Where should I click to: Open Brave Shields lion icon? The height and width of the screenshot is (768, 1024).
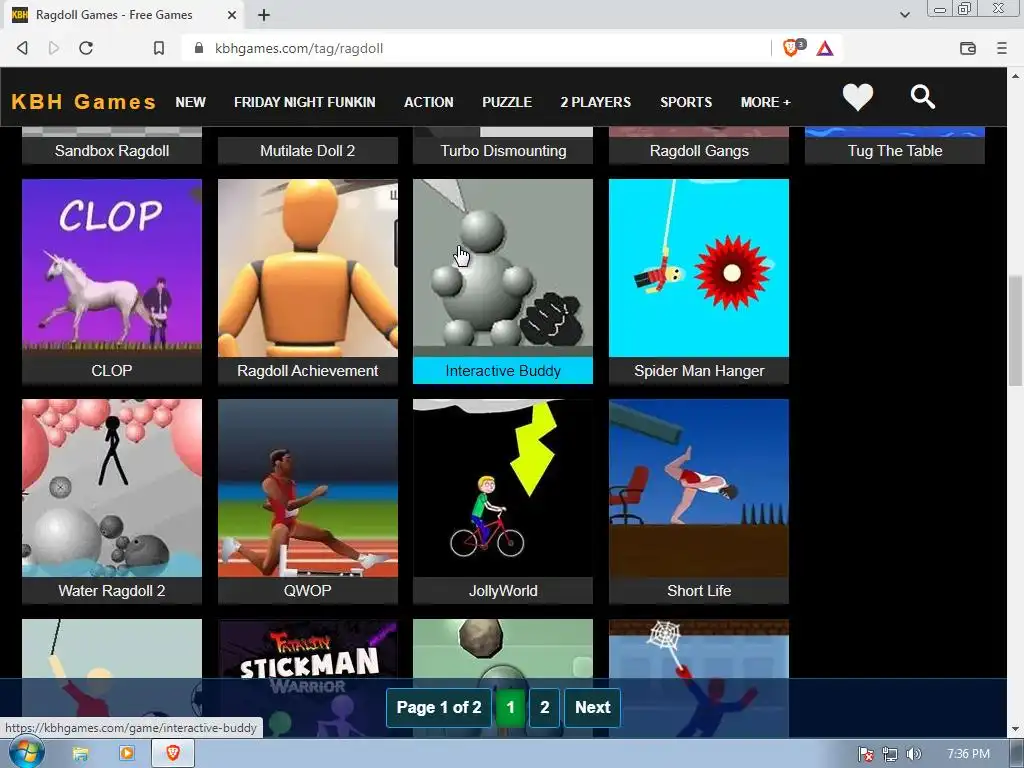(792, 48)
